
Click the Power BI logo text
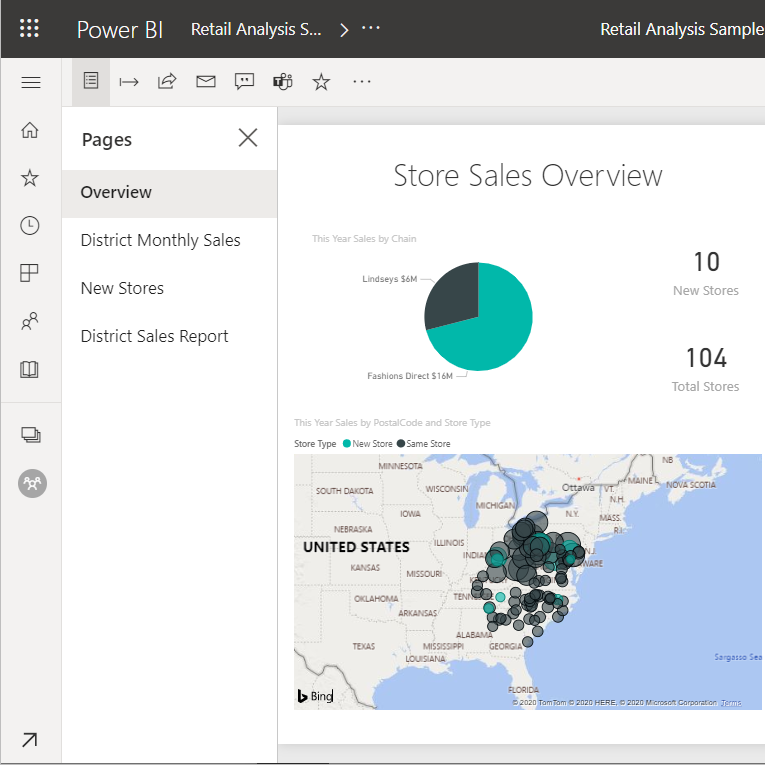pos(120,30)
